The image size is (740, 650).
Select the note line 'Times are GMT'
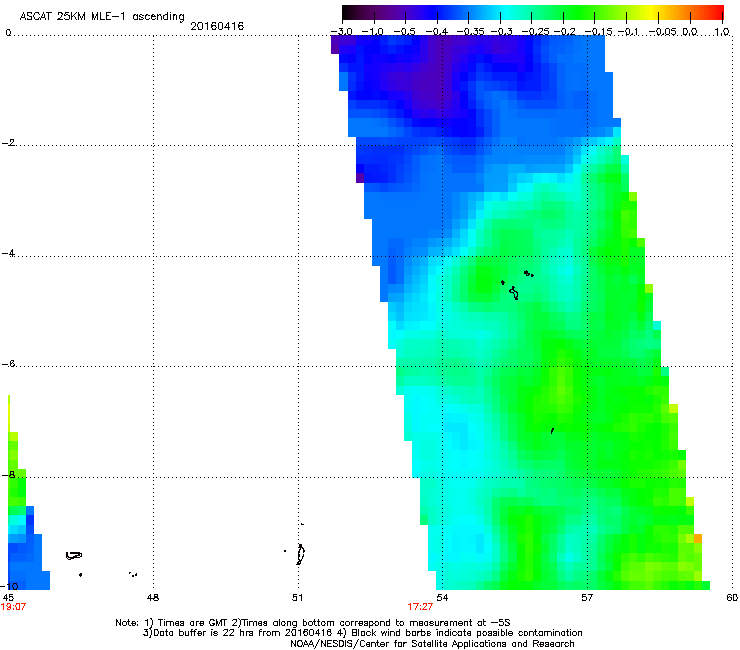(x=197, y=623)
